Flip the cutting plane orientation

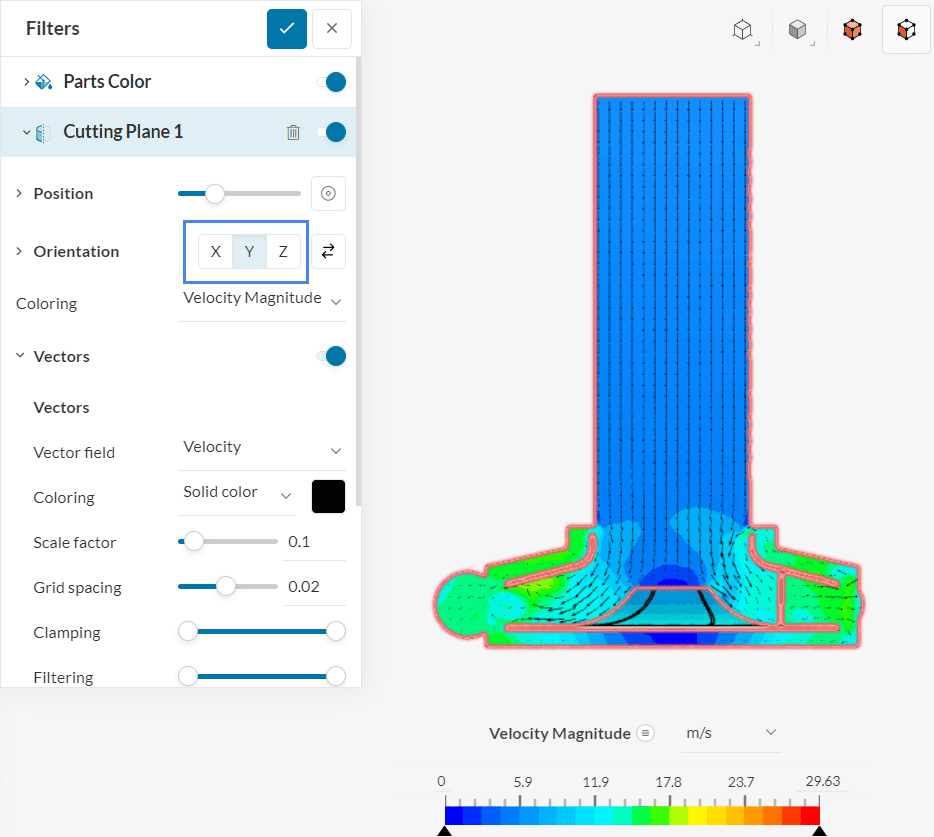(328, 252)
